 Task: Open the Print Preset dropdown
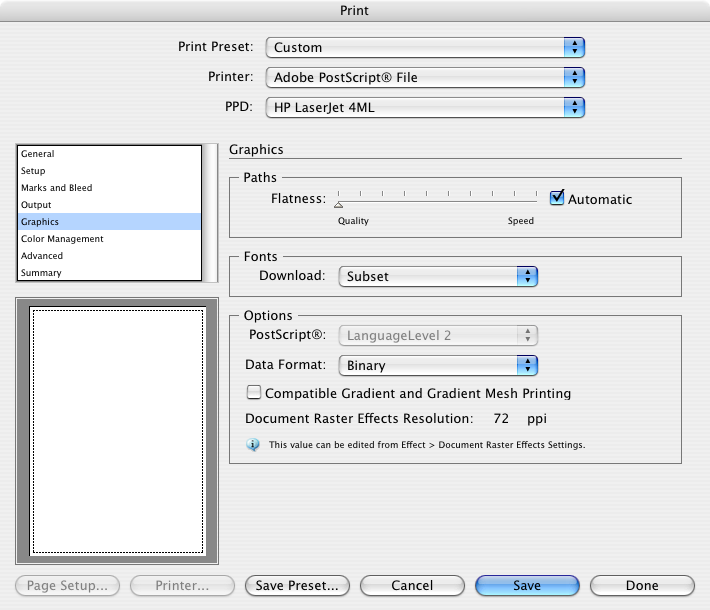coord(424,47)
